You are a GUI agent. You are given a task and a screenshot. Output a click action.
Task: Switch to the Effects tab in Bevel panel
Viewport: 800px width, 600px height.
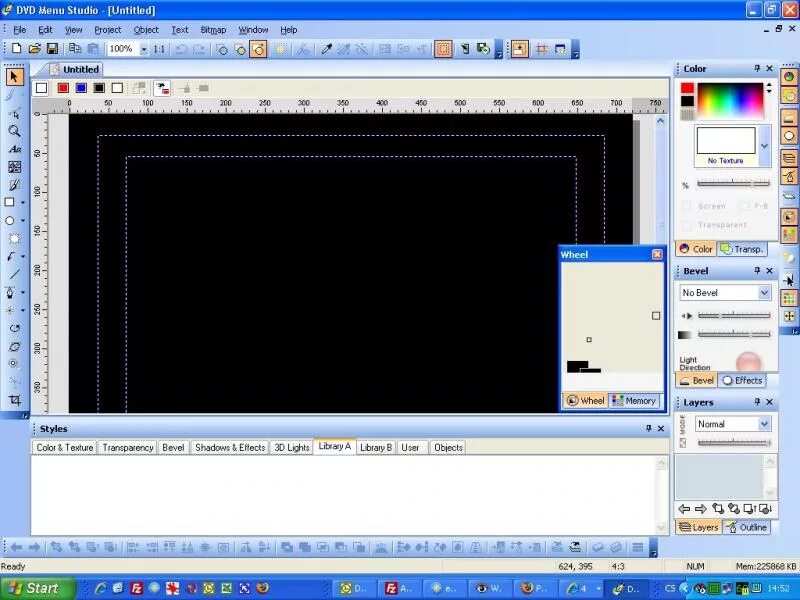(742, 381)
